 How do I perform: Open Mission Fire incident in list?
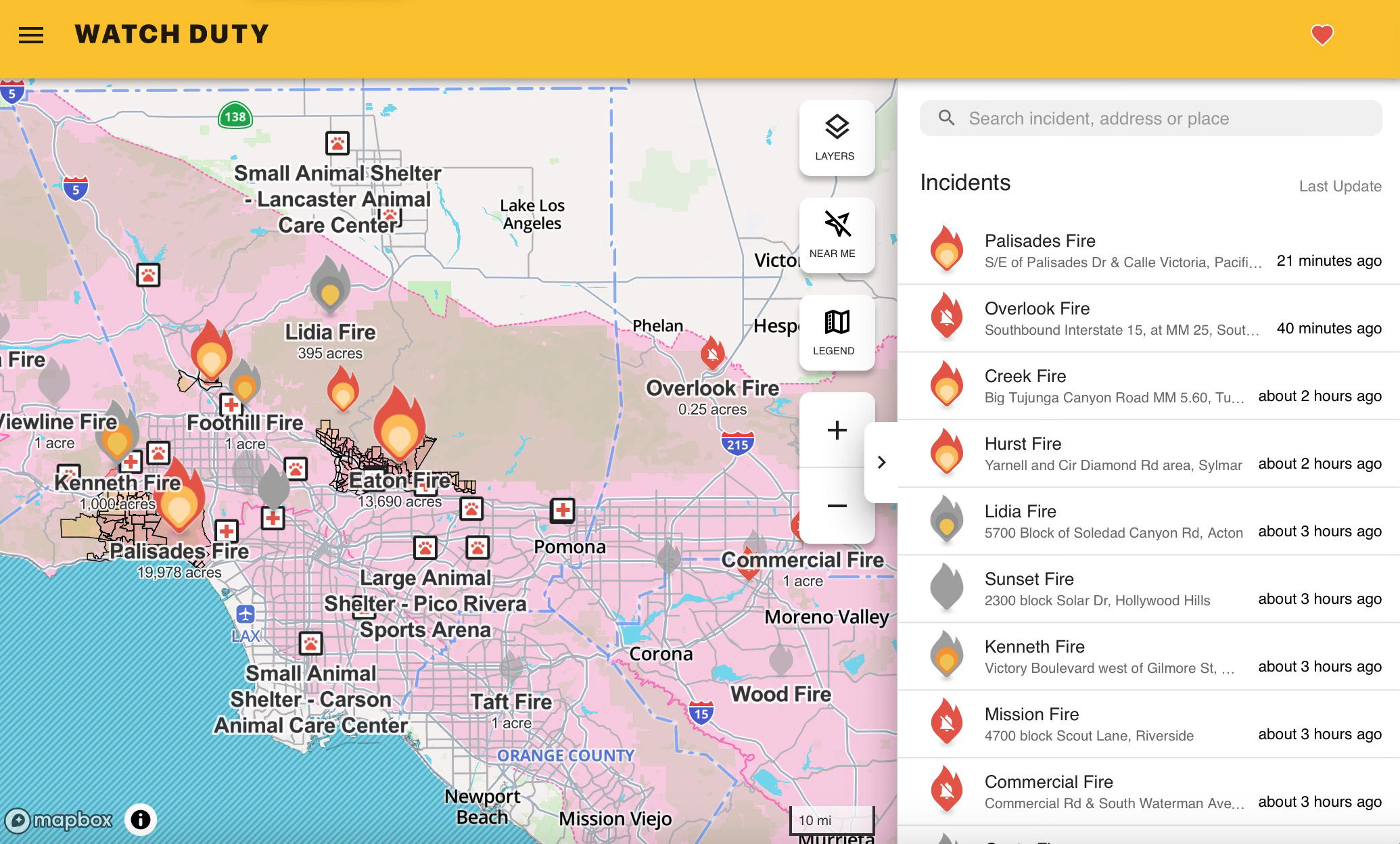pos(1148,724)
